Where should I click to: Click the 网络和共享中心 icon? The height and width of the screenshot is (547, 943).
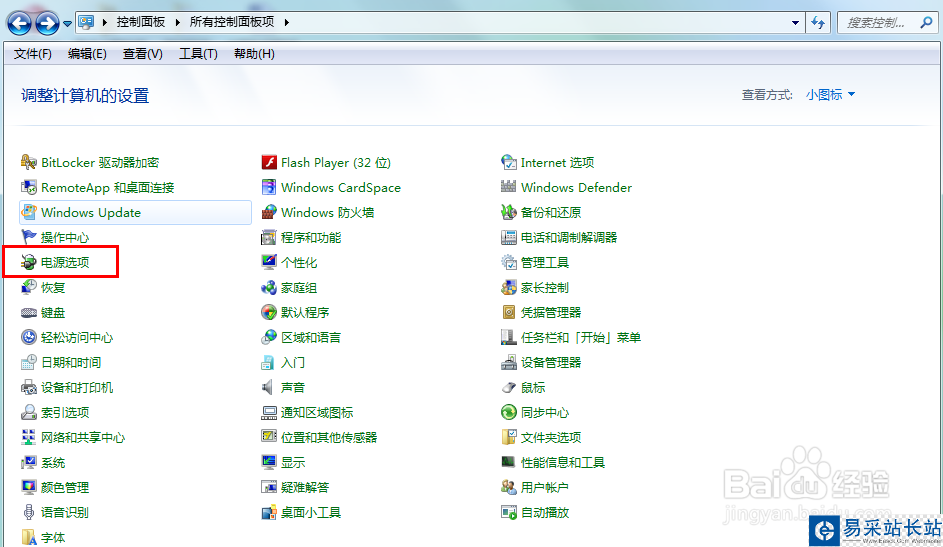tap(28, 438)
